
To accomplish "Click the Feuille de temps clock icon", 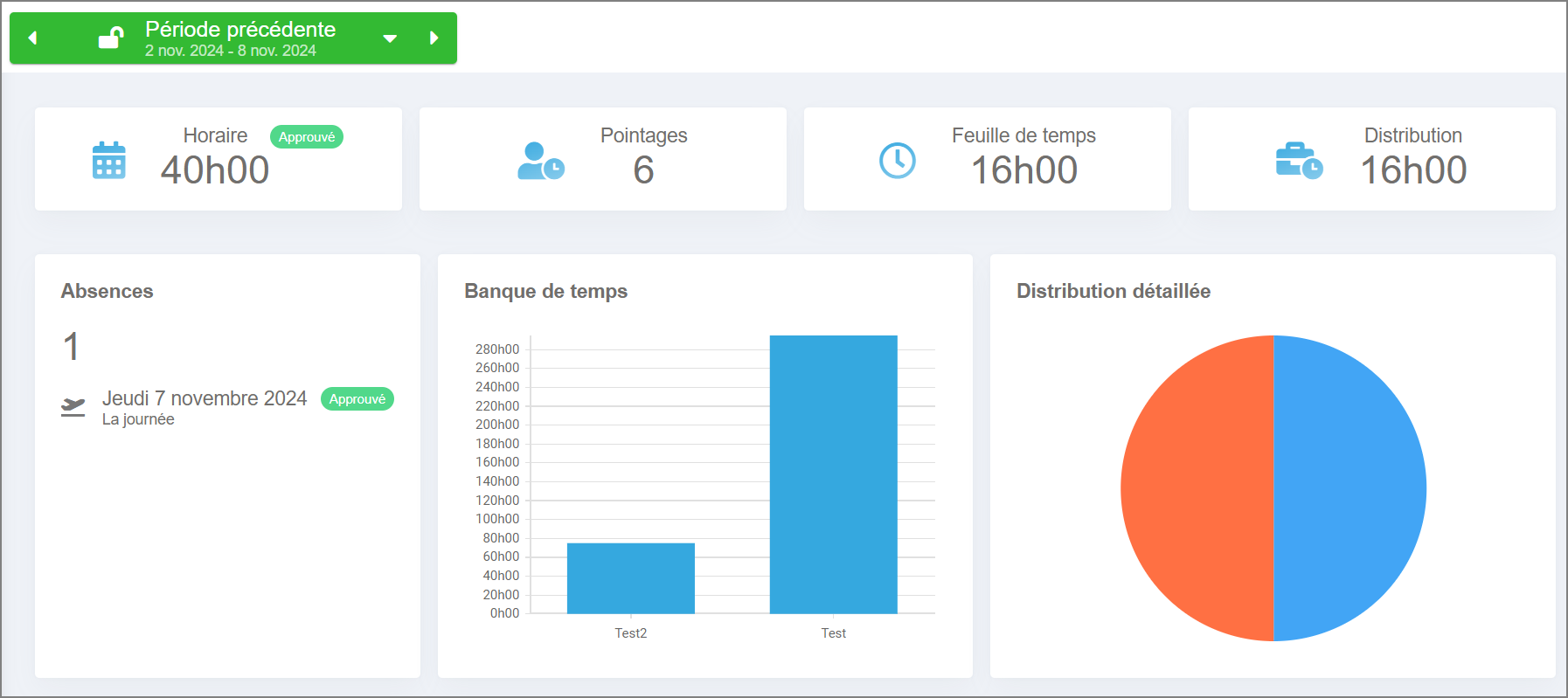I will coord(898,161).
